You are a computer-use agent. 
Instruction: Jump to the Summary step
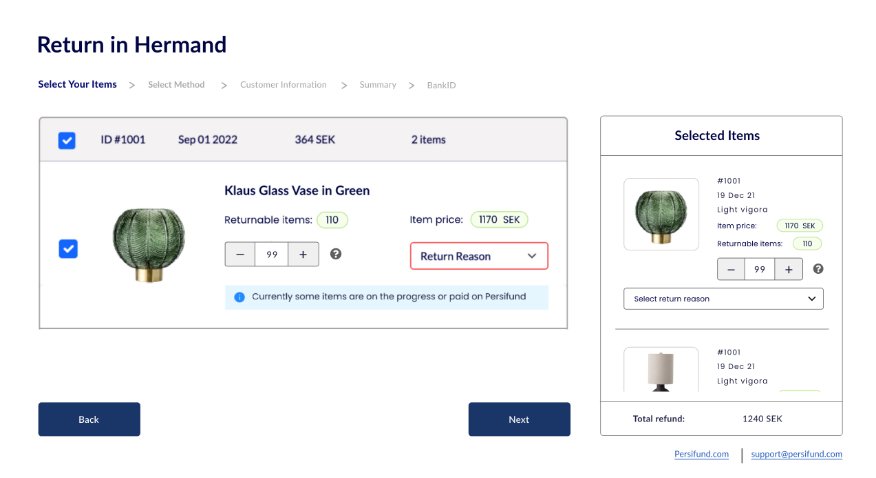click(378, 85)
